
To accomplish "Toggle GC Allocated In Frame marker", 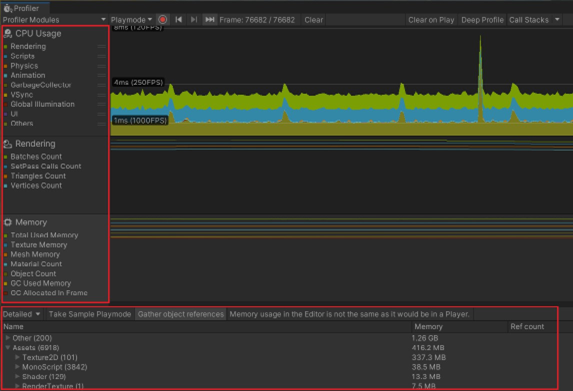I will click(x=5, y=293).
